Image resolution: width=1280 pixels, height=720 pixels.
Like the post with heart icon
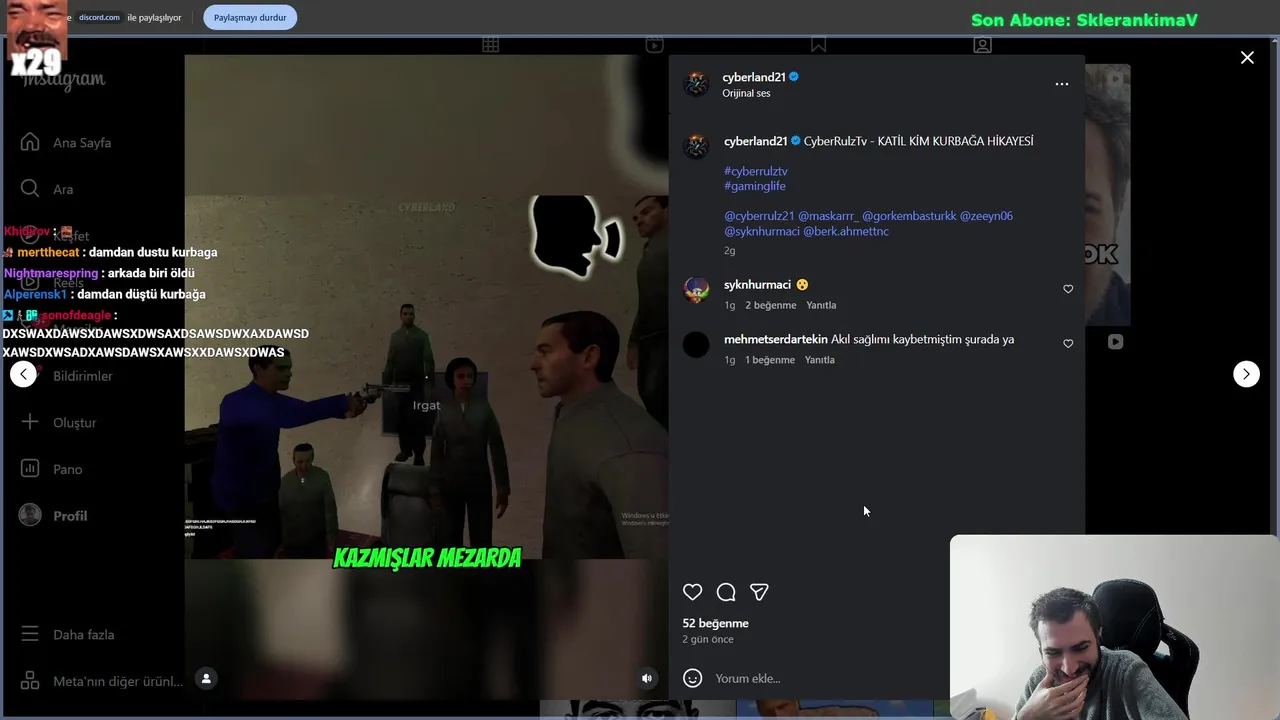tap(692, 592)
